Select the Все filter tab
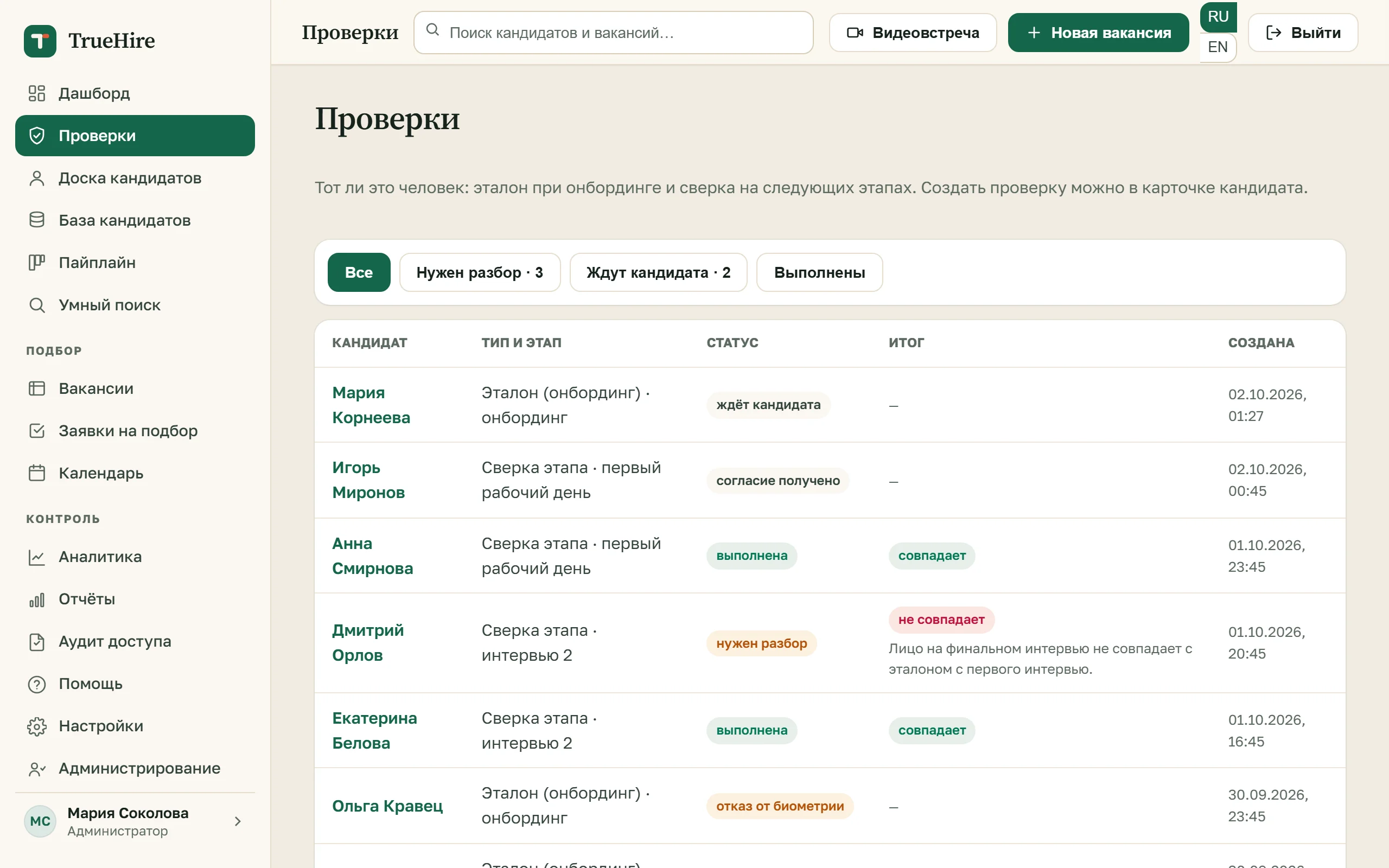This screenshot has height=868, width=1389. coord(359,272)
